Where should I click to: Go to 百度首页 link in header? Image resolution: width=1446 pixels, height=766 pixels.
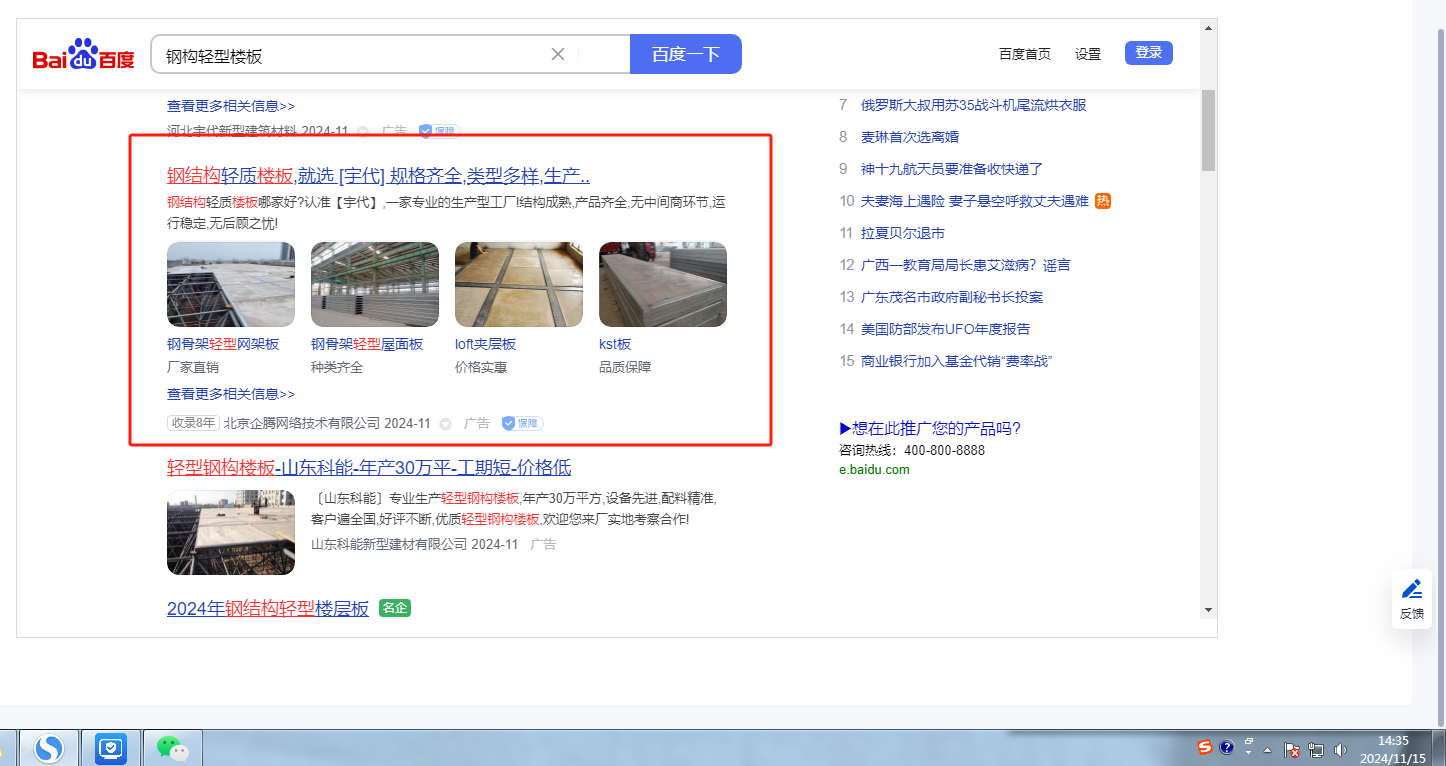pyautogui.click(x=1025, y=54)
